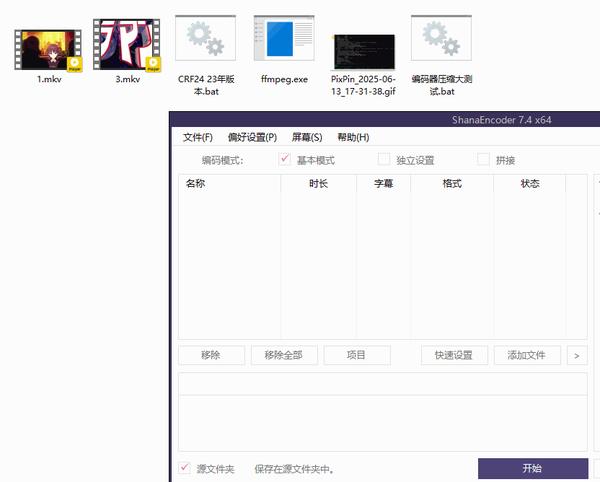600x482 pixels.
Task: Click the 3.mkv file name label
Action: tap(128, 79)
